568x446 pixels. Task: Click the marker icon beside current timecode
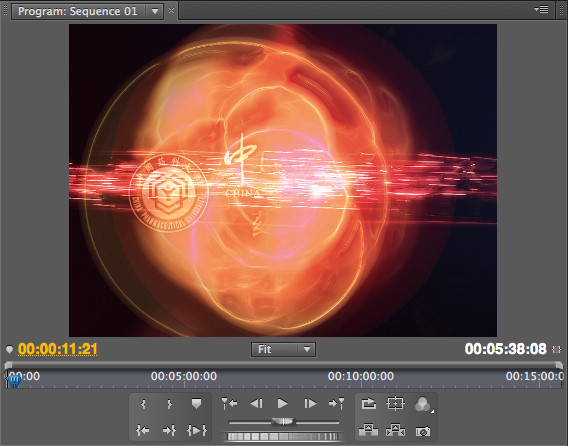[x=9, y=349]
